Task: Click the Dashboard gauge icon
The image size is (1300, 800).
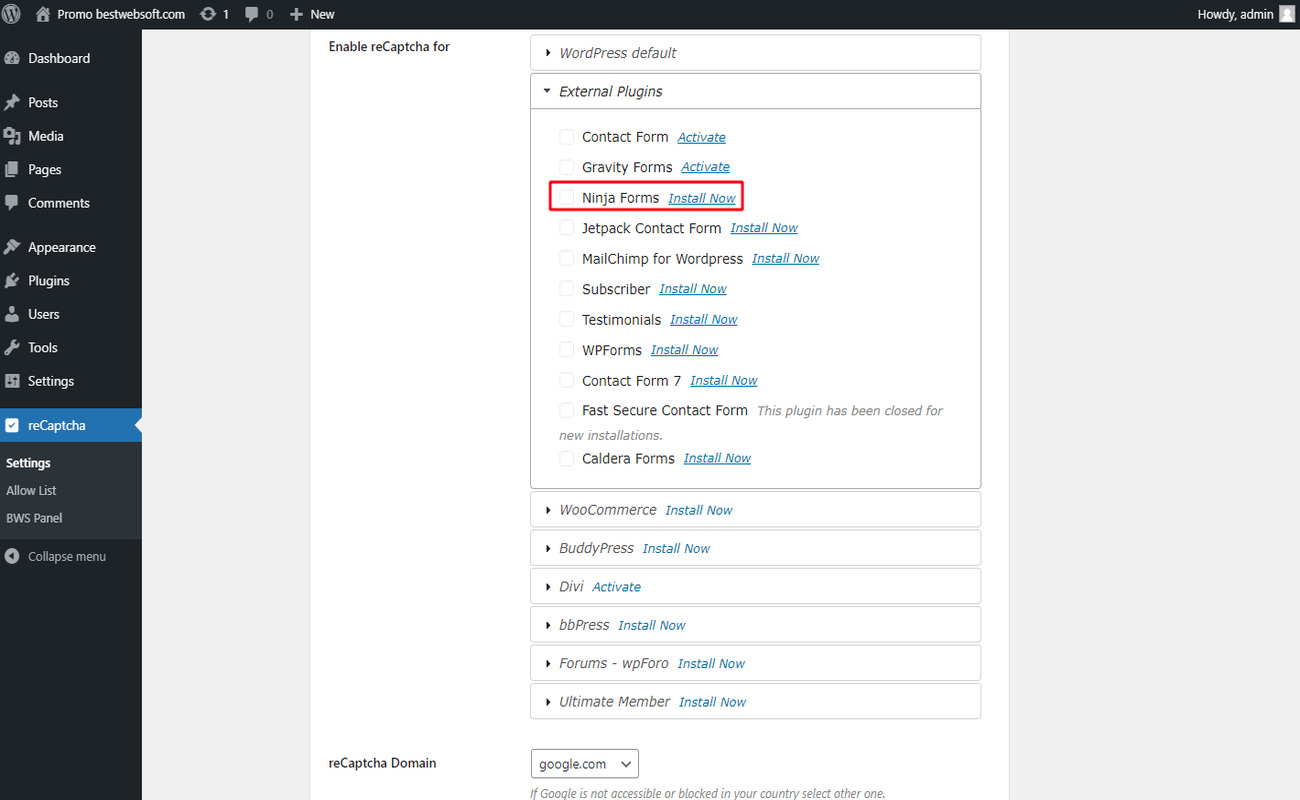Action: point(12,58)
